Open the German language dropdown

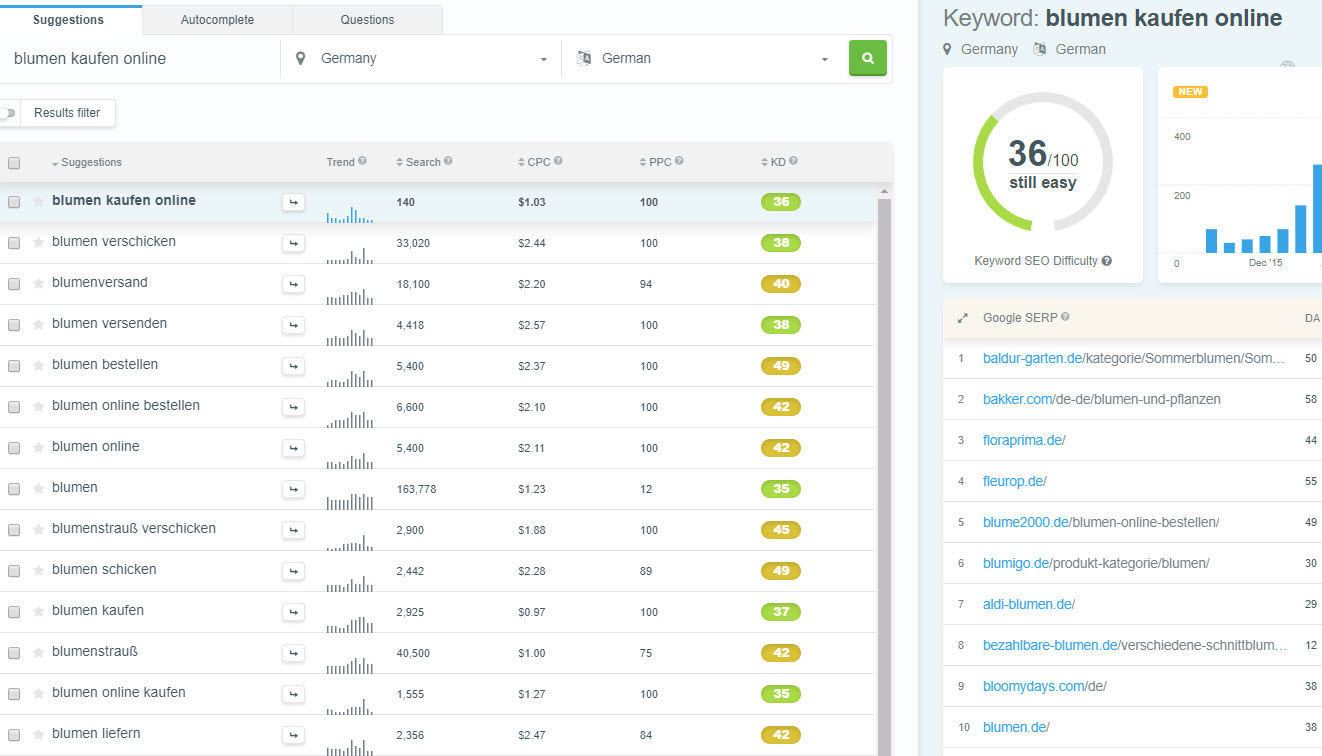click(x=702, y=59)
